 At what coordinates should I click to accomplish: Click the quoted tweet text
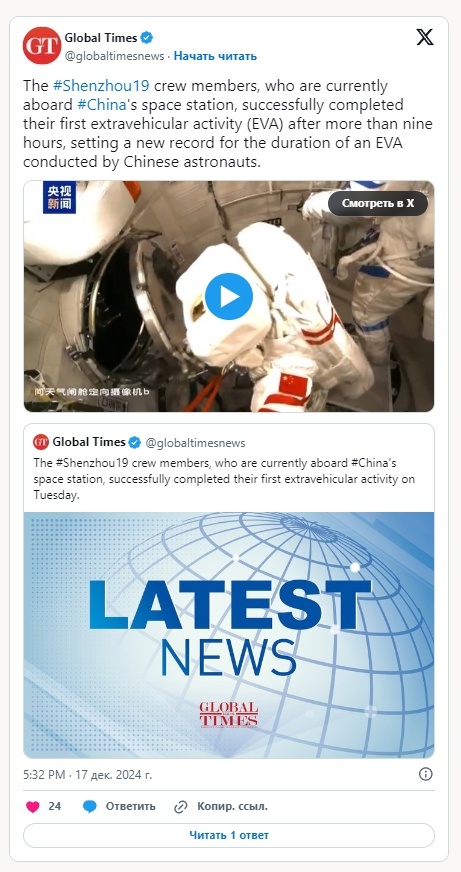[x=224, y=479]
